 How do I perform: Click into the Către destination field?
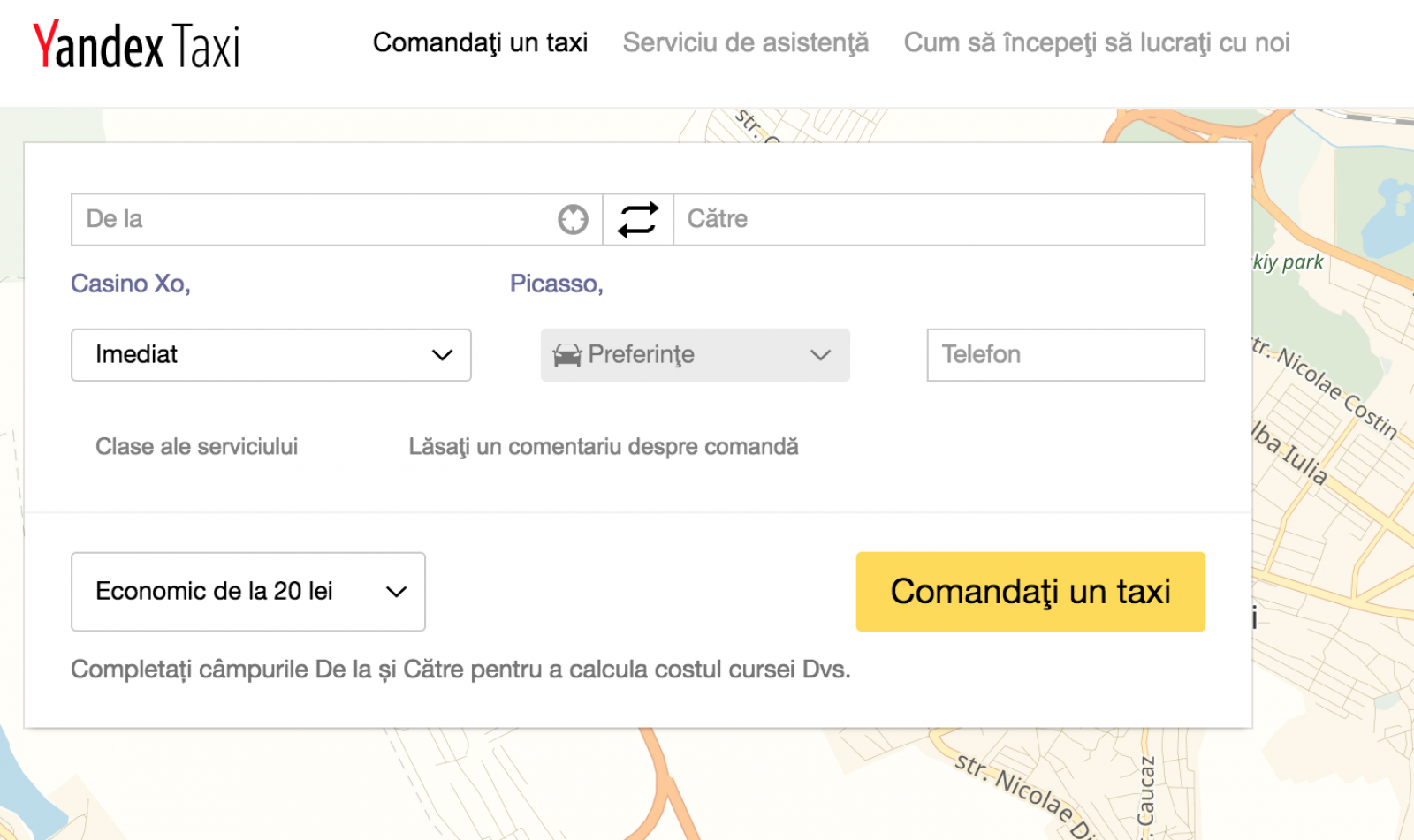click(x=939, y=219)
